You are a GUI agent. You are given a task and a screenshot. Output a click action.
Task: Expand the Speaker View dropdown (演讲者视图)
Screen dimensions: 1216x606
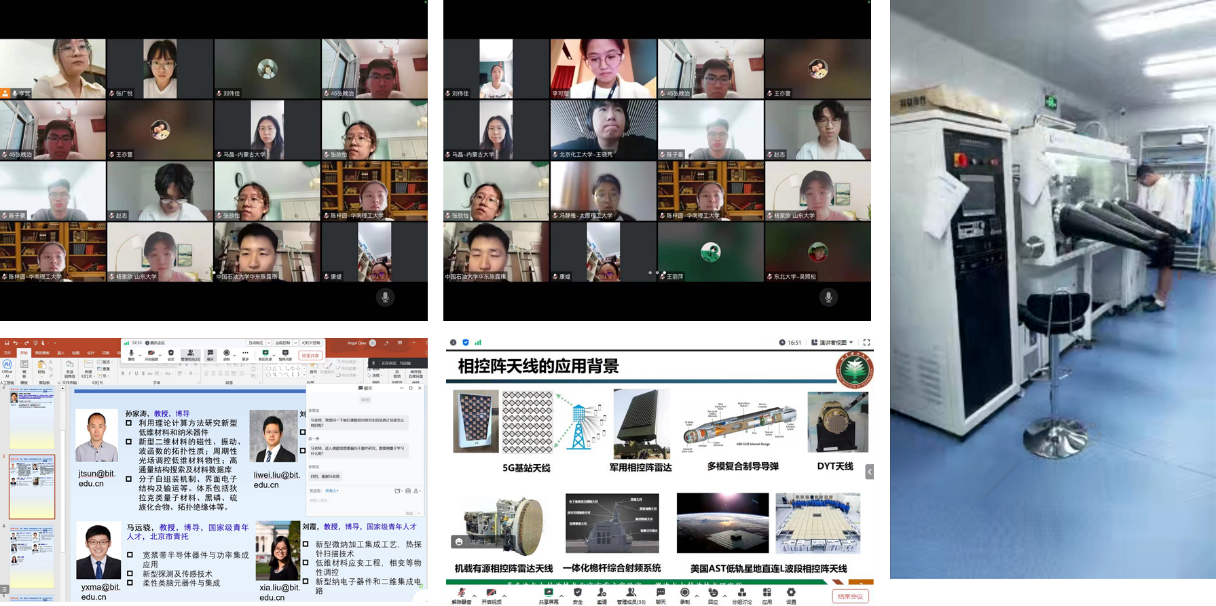coord(835,343)
